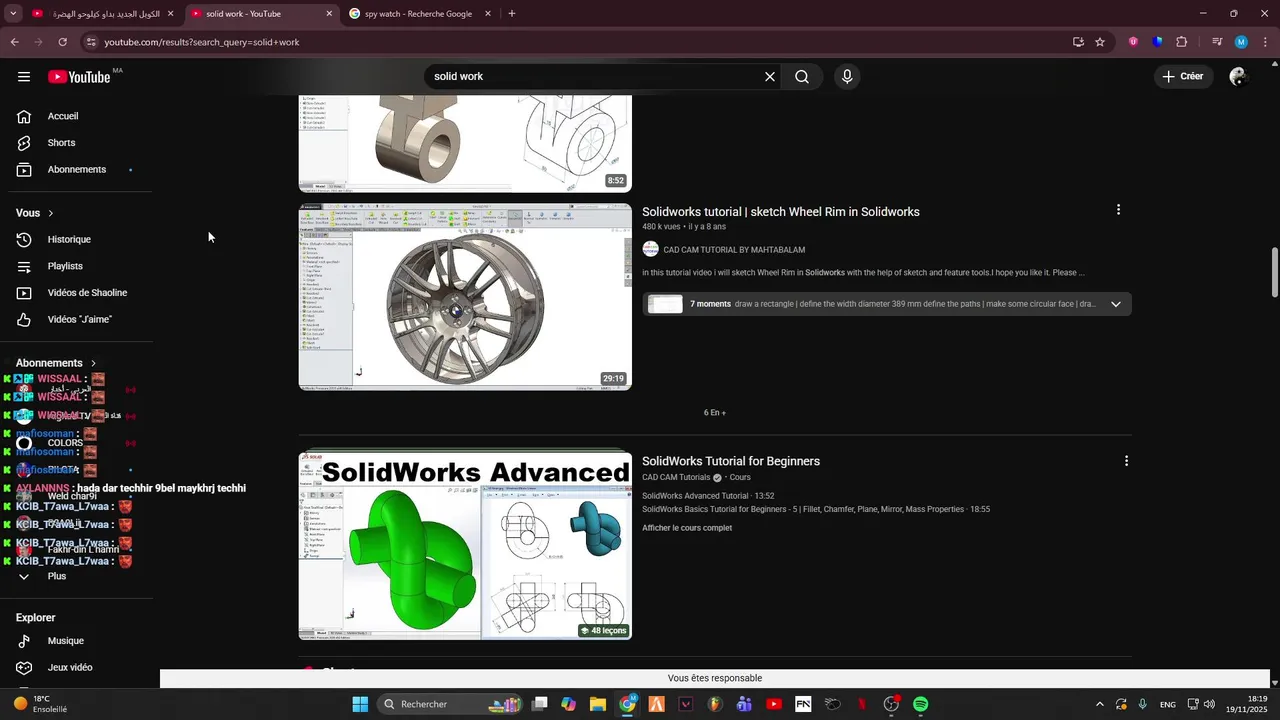Open the Créer button

point(1183,77)
